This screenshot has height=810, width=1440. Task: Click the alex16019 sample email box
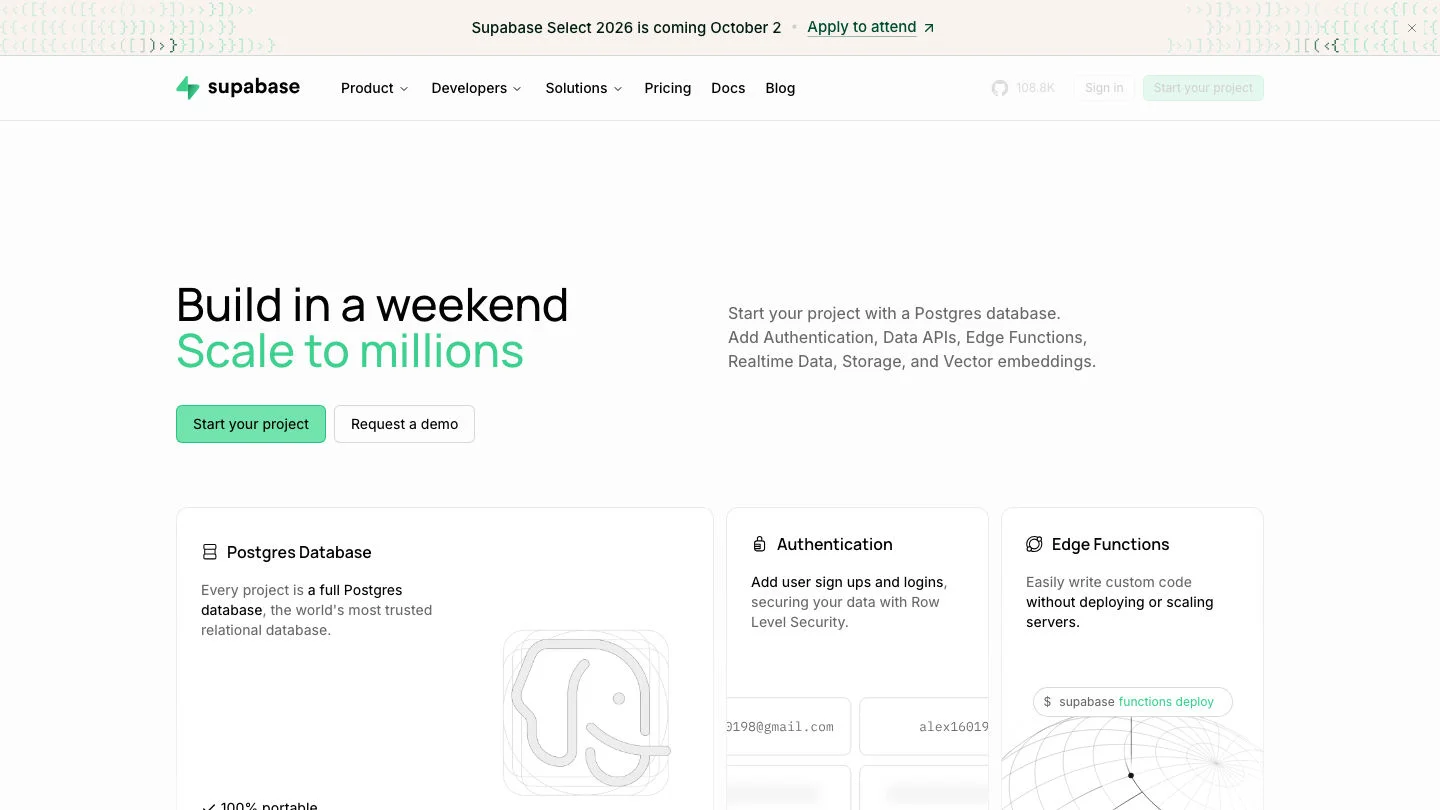click(924, 727)
